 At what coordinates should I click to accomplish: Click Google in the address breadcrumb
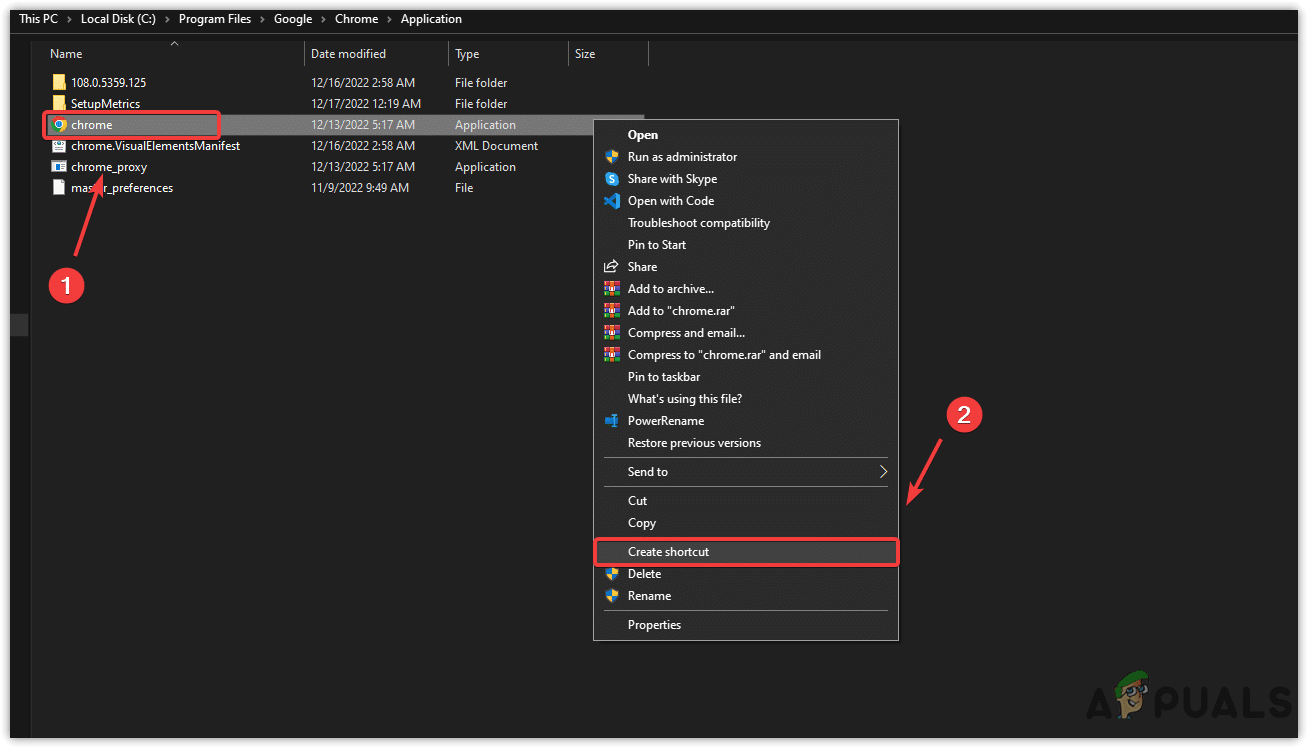pyautogui.click(x=293, y=19)
